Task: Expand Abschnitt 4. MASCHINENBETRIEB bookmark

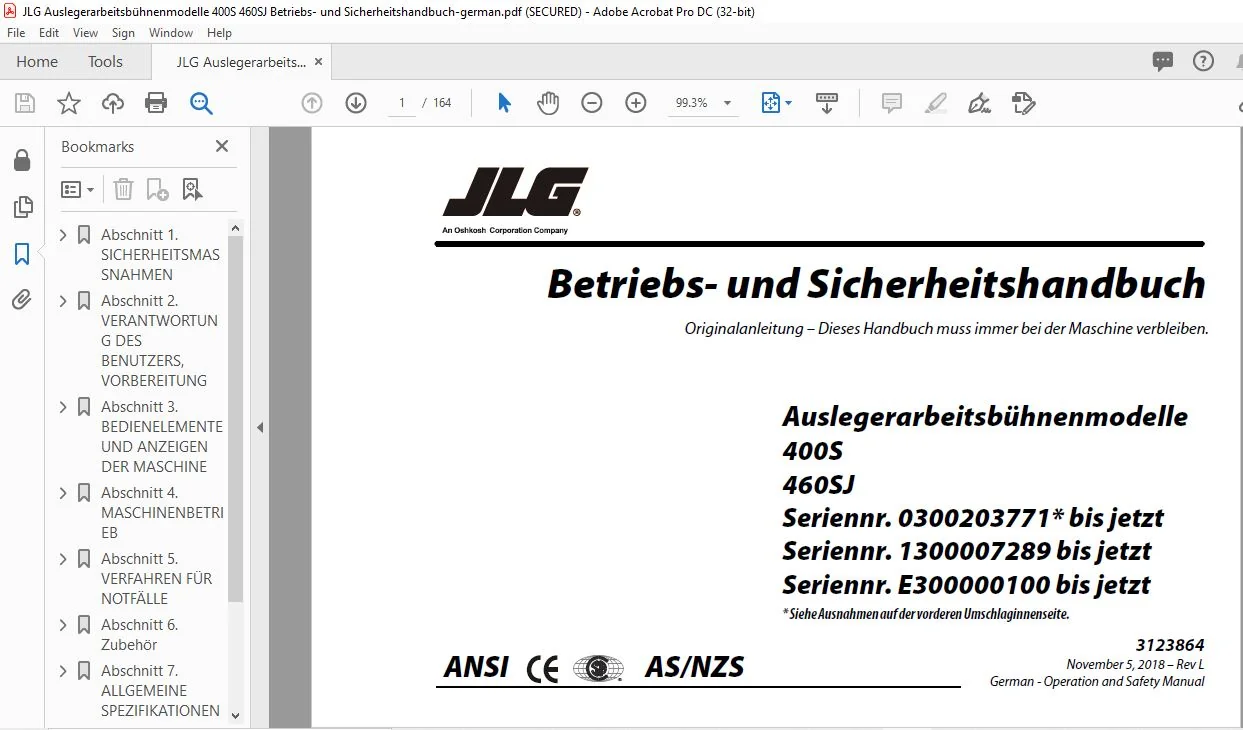Action: pos(64,493)
